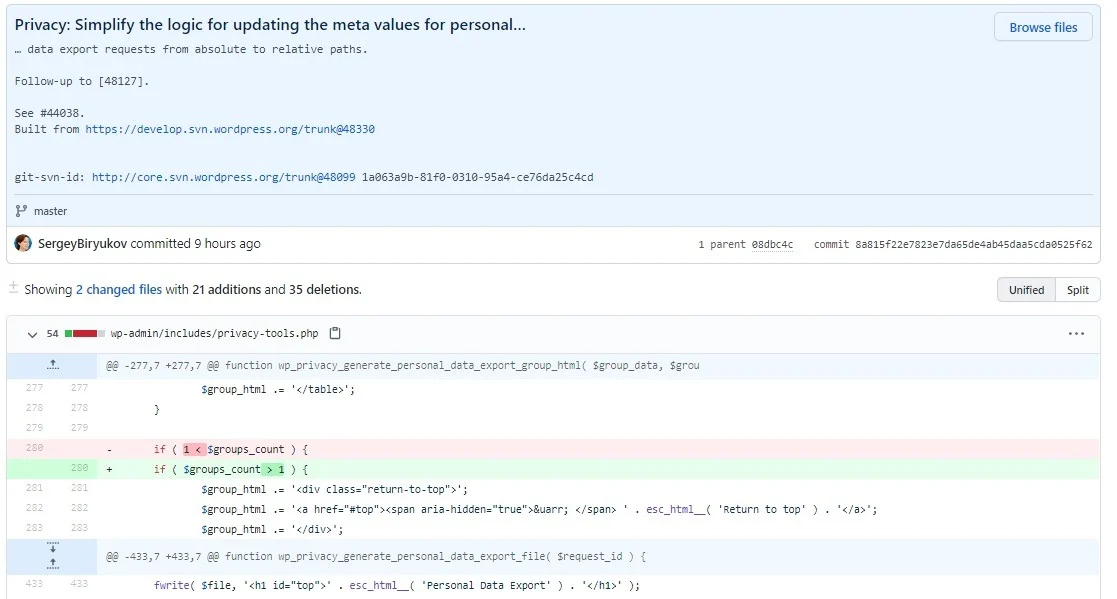Viewport: 1117px width, 599px height.
Task: Click the deleted line number 280
Action: pos(34,448)
